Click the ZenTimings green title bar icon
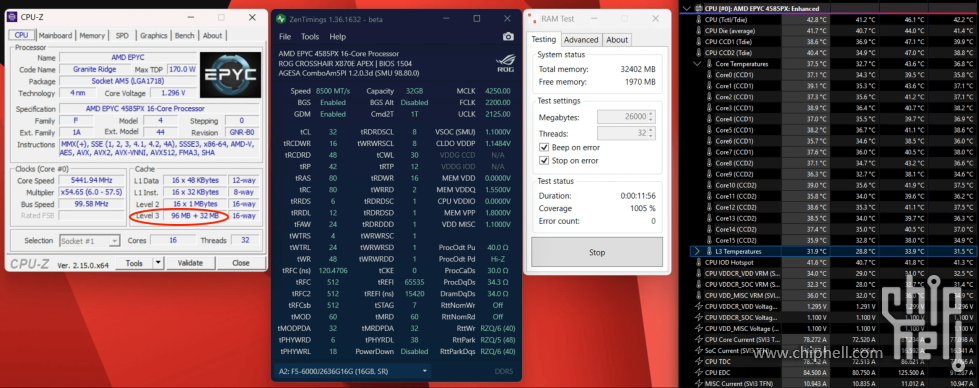The height and width of the screenshot is (388, 979). pyautogui.click(x=281, y=19)
